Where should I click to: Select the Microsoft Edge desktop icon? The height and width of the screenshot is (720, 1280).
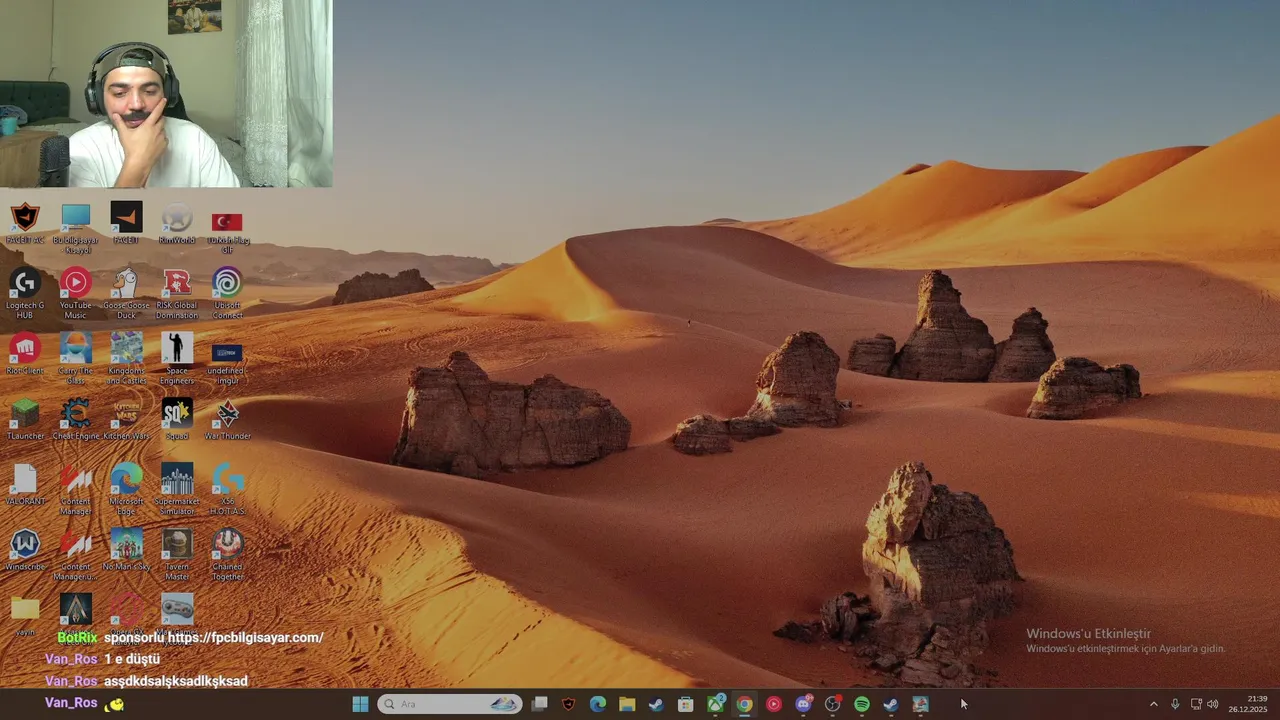pos(126,489)
